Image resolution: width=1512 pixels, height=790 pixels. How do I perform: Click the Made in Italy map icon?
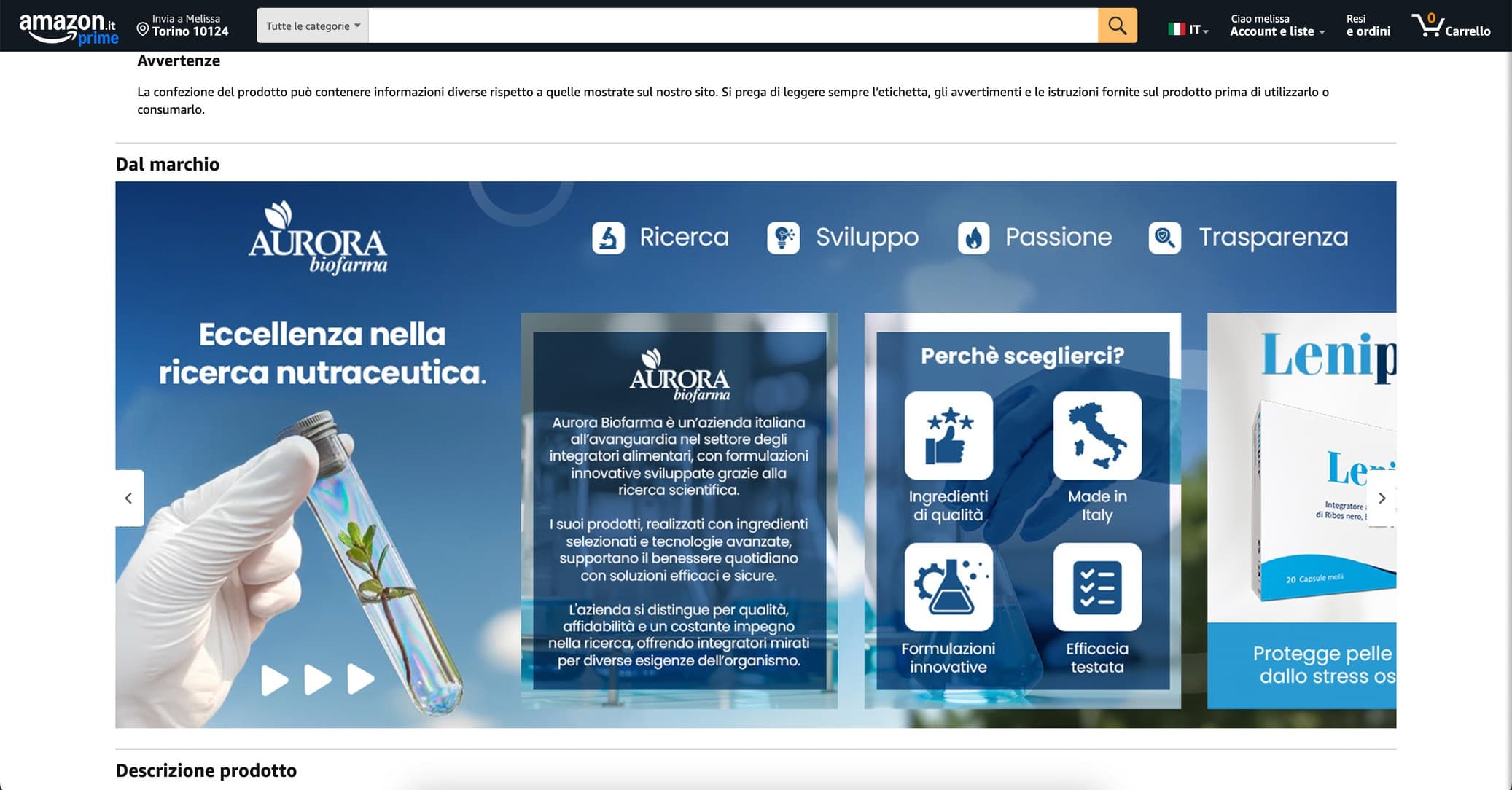point(1097,436)
